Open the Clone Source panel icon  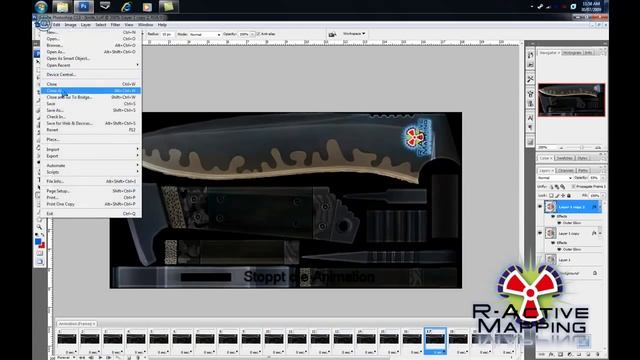click(530, 104)
